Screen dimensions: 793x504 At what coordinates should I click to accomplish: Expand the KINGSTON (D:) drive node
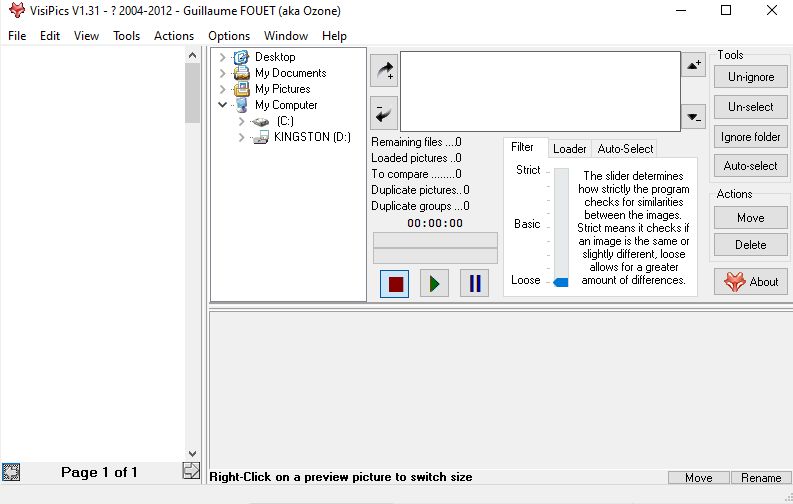tap(241, 137)
